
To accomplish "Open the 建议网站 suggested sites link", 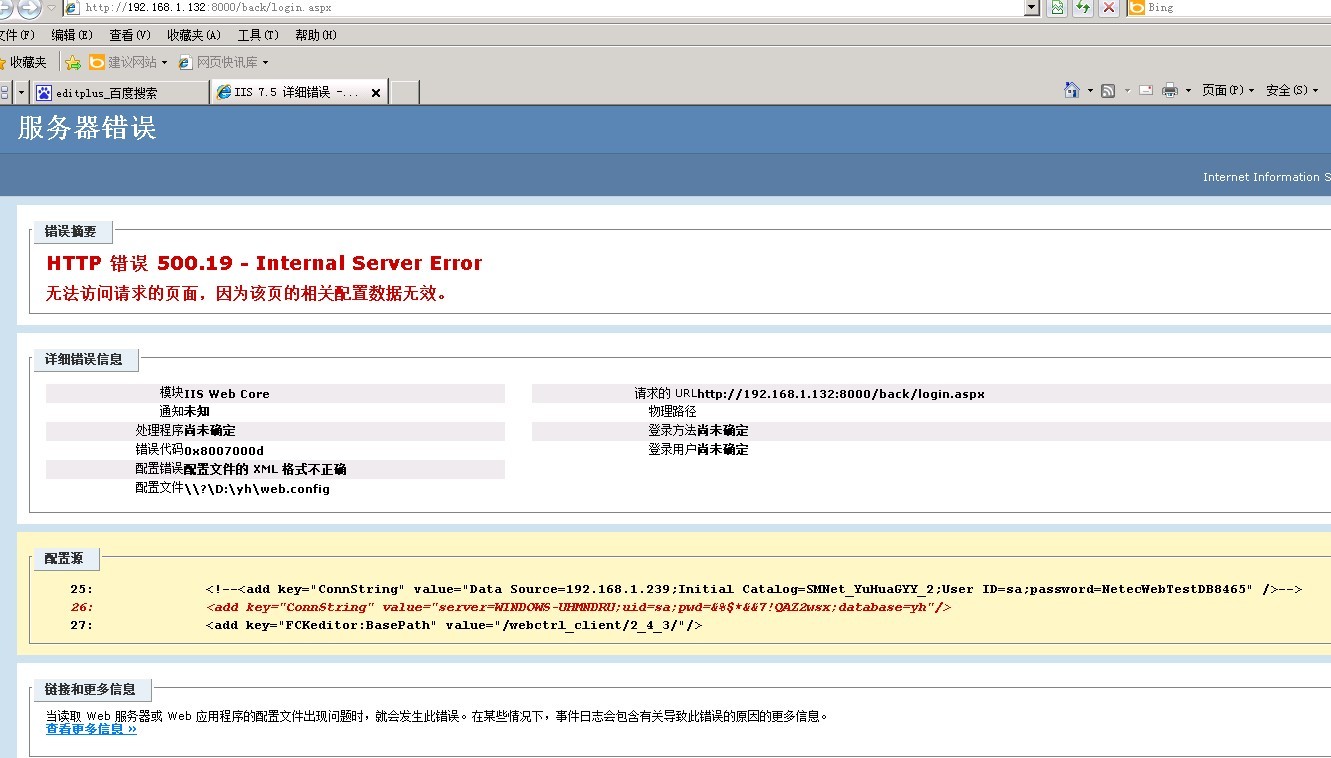I will (123, 62).
